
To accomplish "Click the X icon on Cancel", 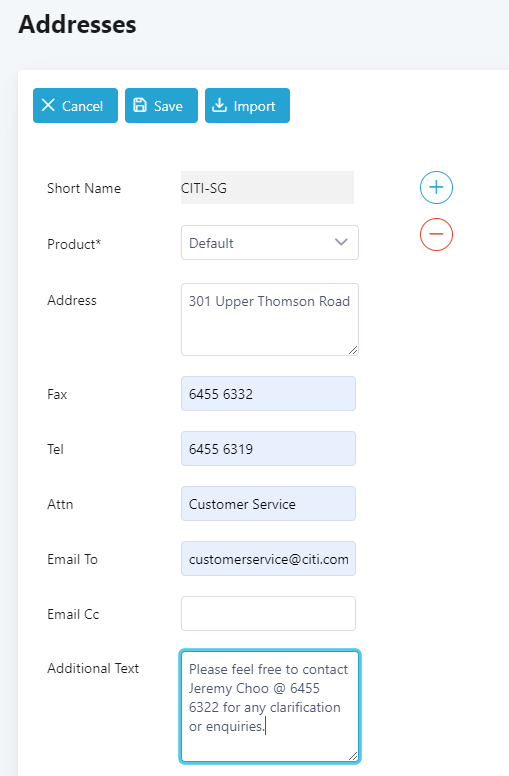I will point(48,105).
